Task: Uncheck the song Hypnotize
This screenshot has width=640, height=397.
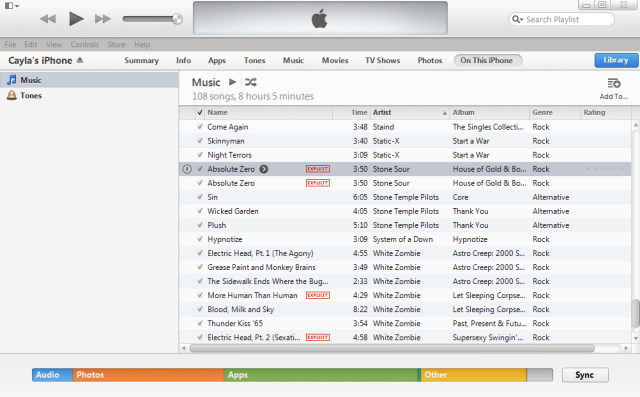Action: click(200, 239)
